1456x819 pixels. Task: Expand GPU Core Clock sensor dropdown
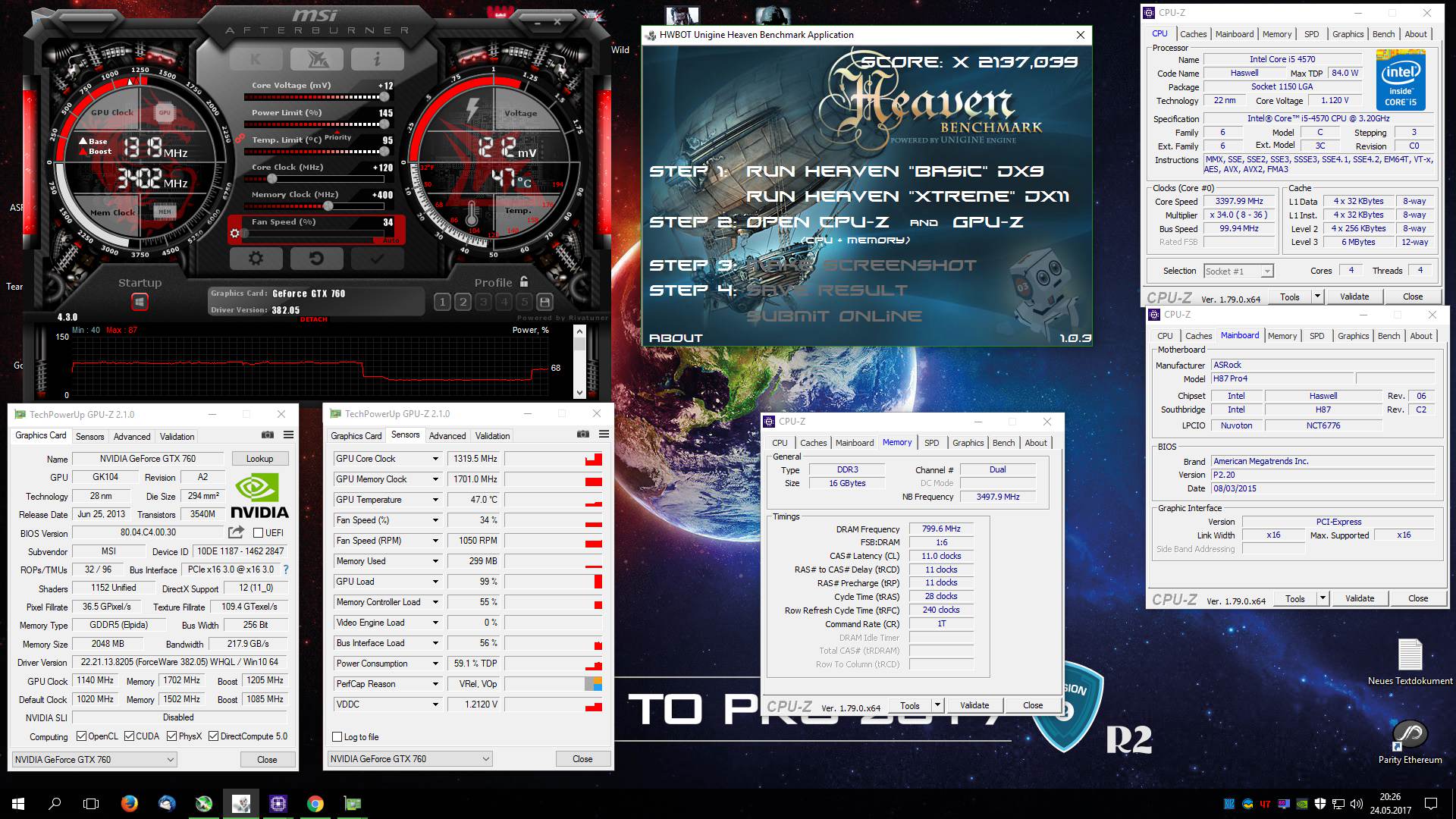[435, 459]
